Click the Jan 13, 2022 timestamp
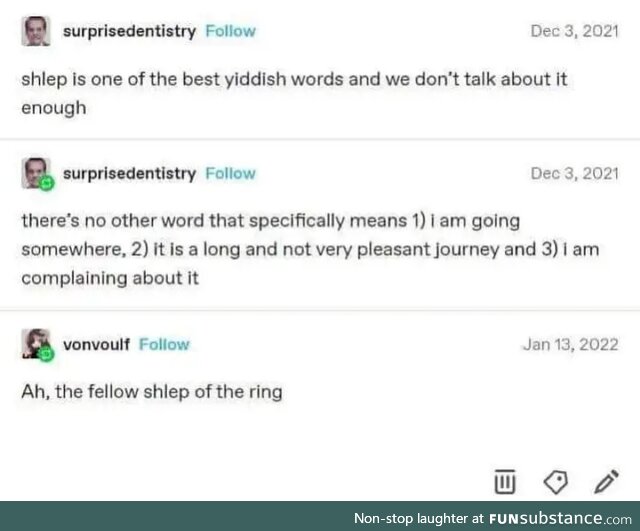 [571, 344]
